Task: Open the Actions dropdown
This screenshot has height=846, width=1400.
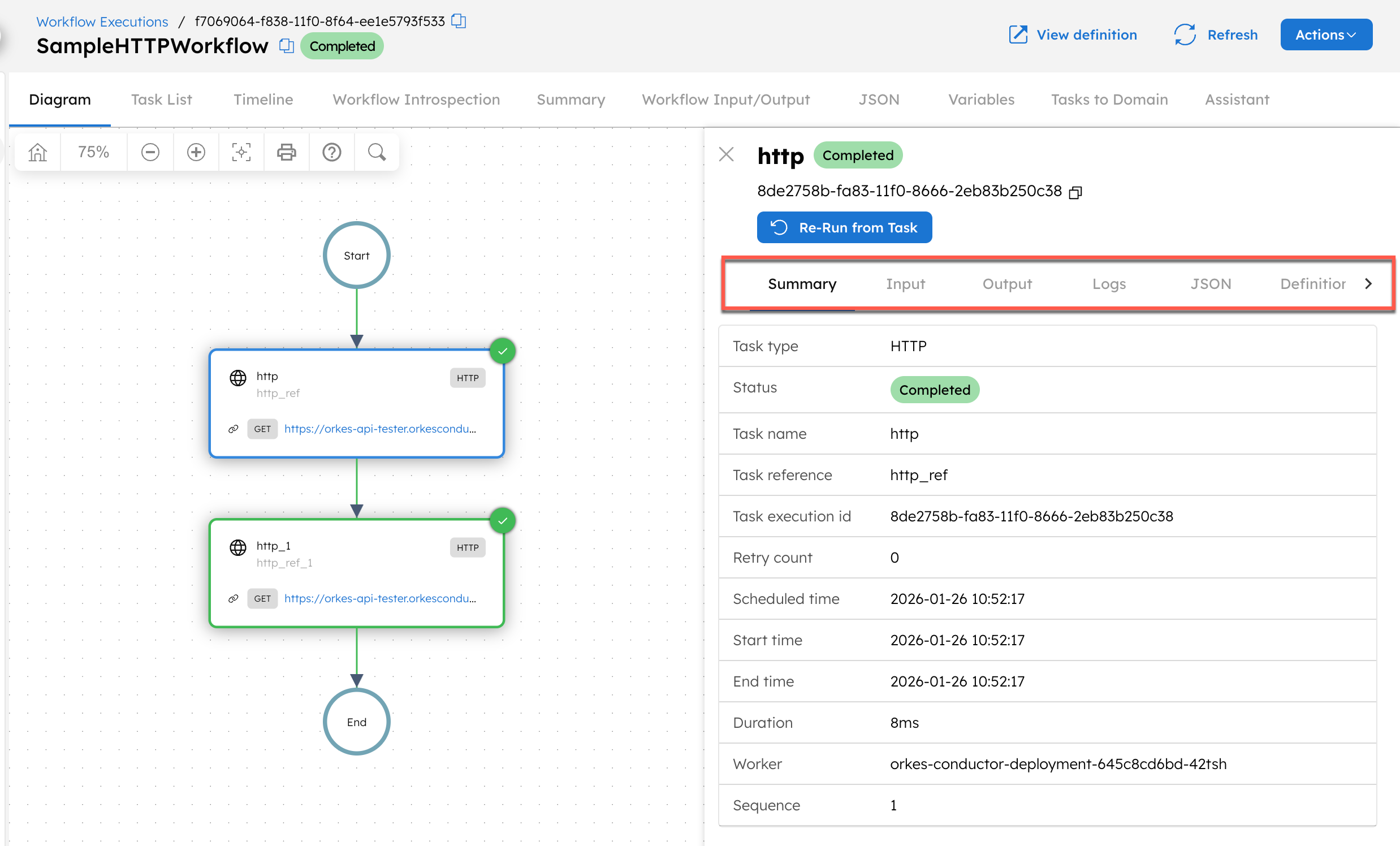Action: (x=1325, y=34)
